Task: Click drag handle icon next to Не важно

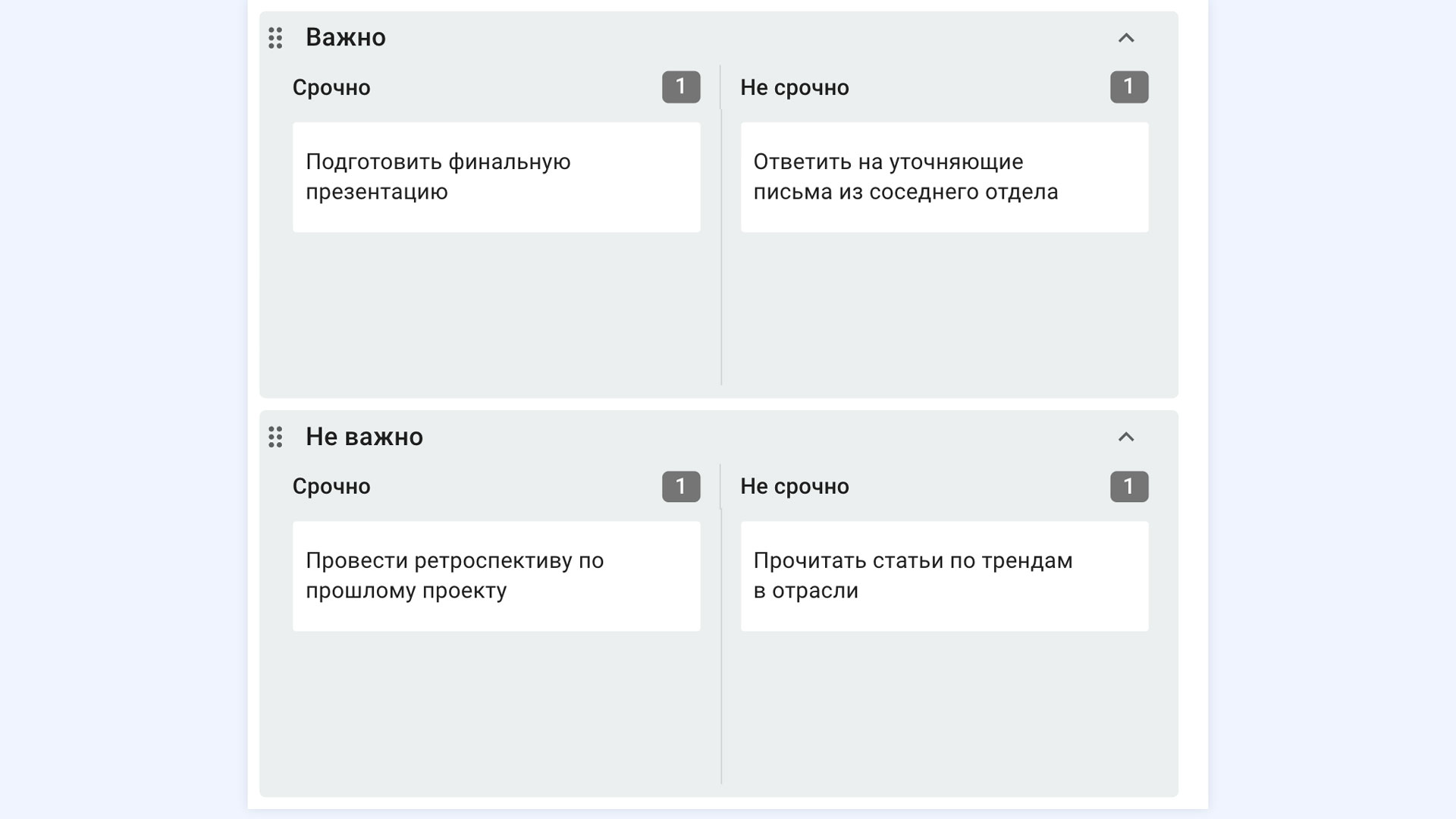Action: pos(275,437)
